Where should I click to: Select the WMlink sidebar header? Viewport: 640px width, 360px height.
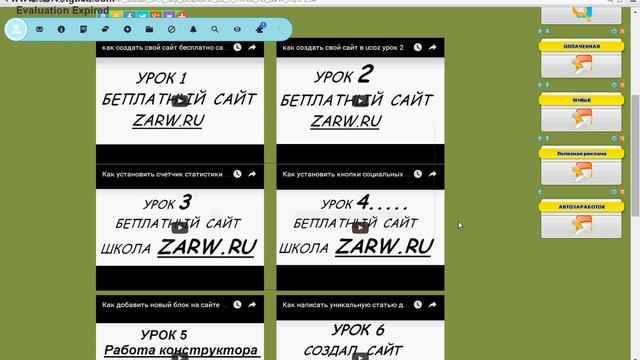tap(582, 100)
